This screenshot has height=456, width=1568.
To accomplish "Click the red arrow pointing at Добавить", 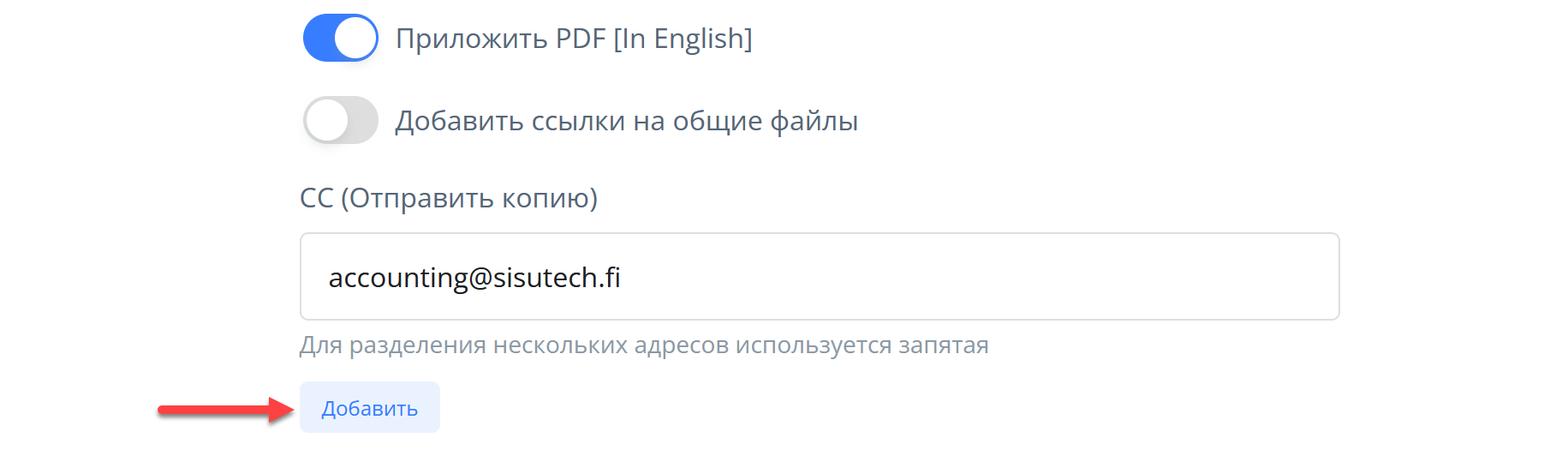I will click(x=224, y=410).
